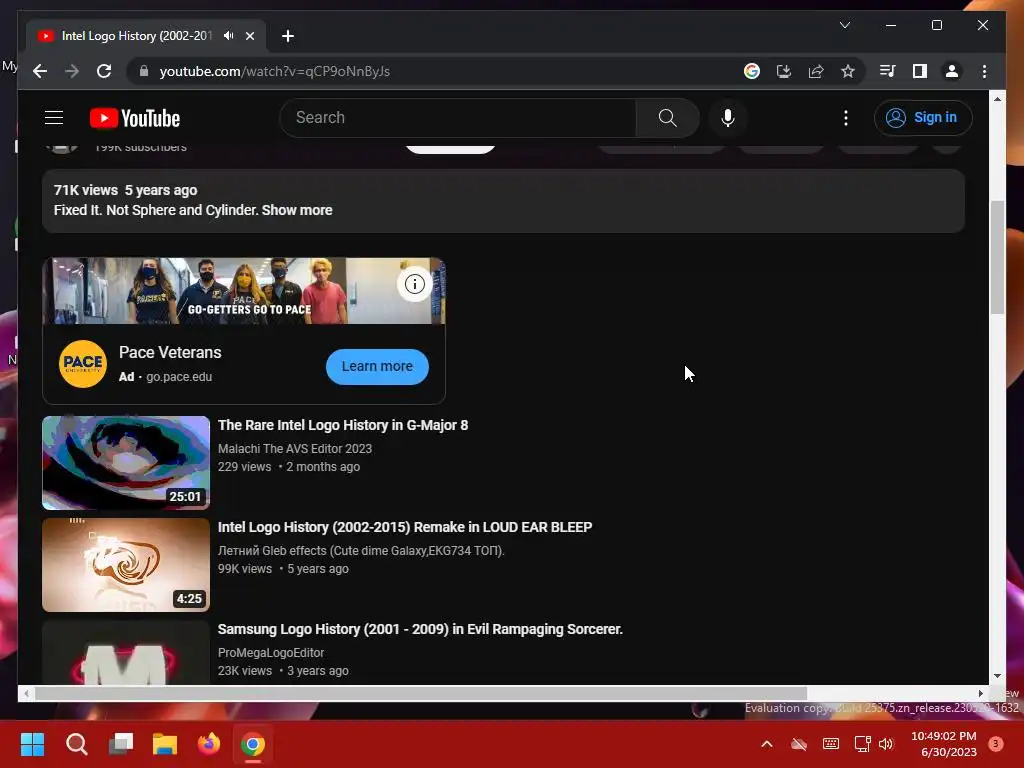Image resolution: width=1024 pixels, height=768 pixels.
Task: Click install app icon in address bar
Action: point(784,71)
